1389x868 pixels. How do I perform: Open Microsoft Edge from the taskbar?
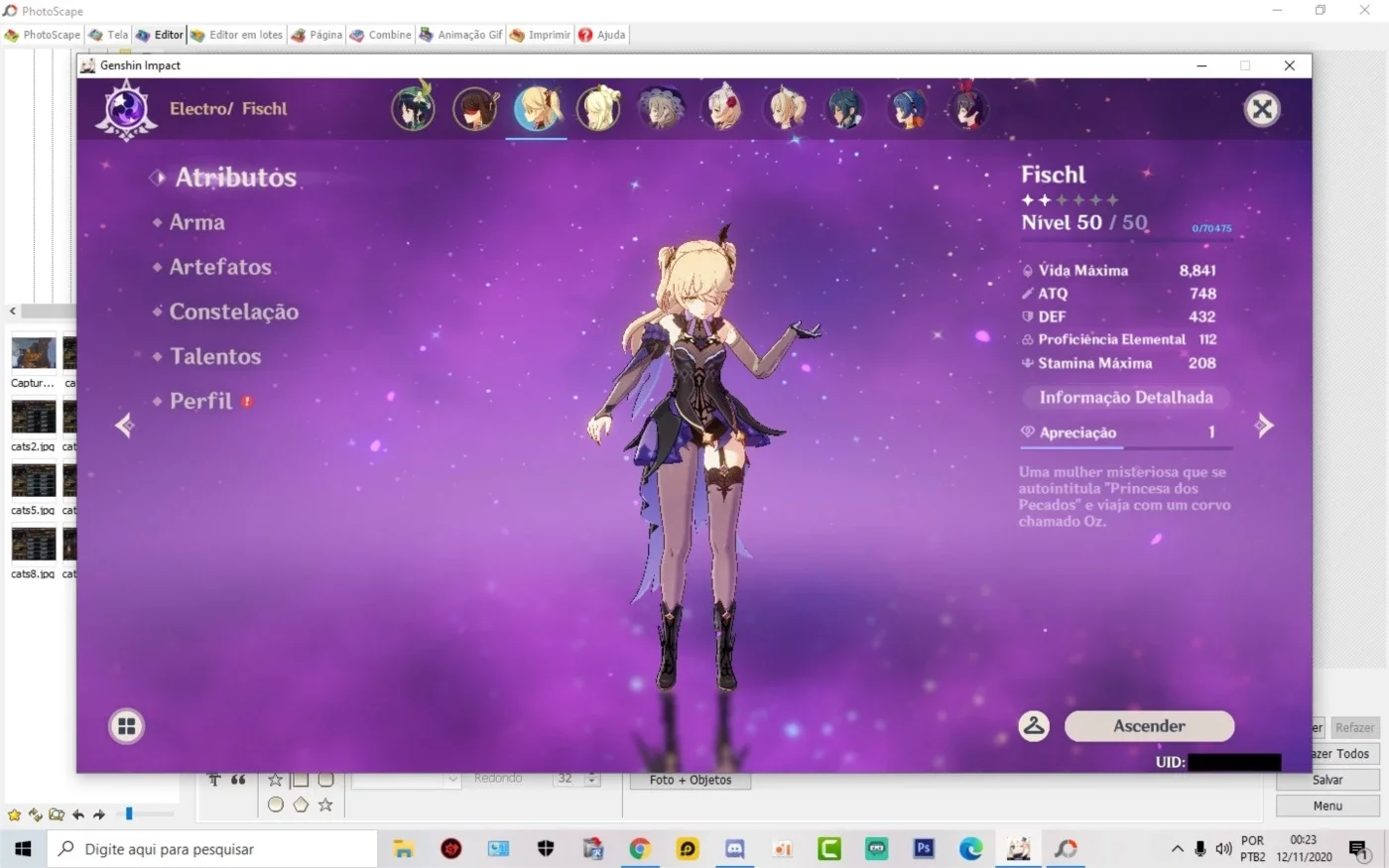click(x=970, y=849)
